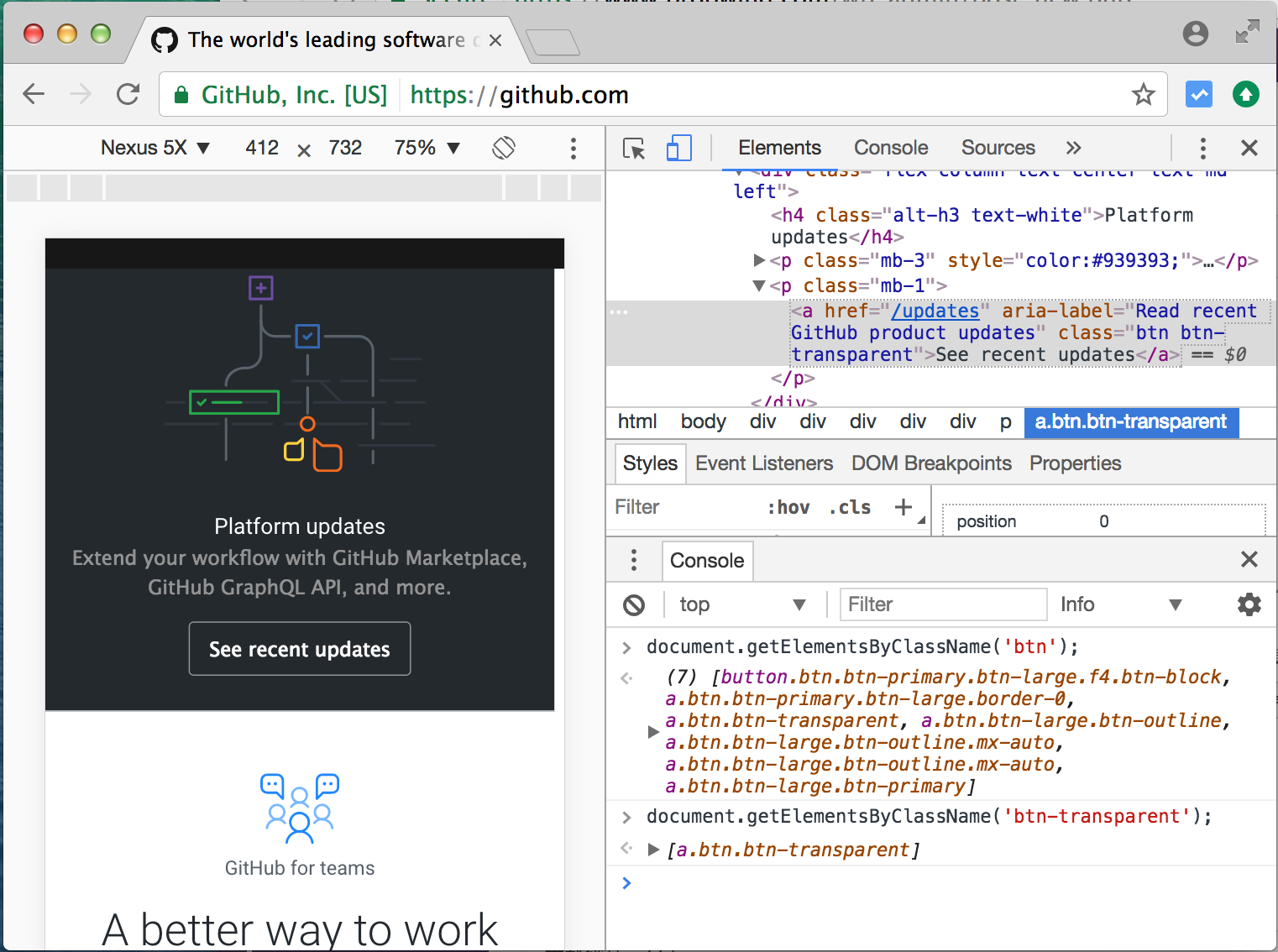Open the DevTools customize menu

click(1202, 149)
